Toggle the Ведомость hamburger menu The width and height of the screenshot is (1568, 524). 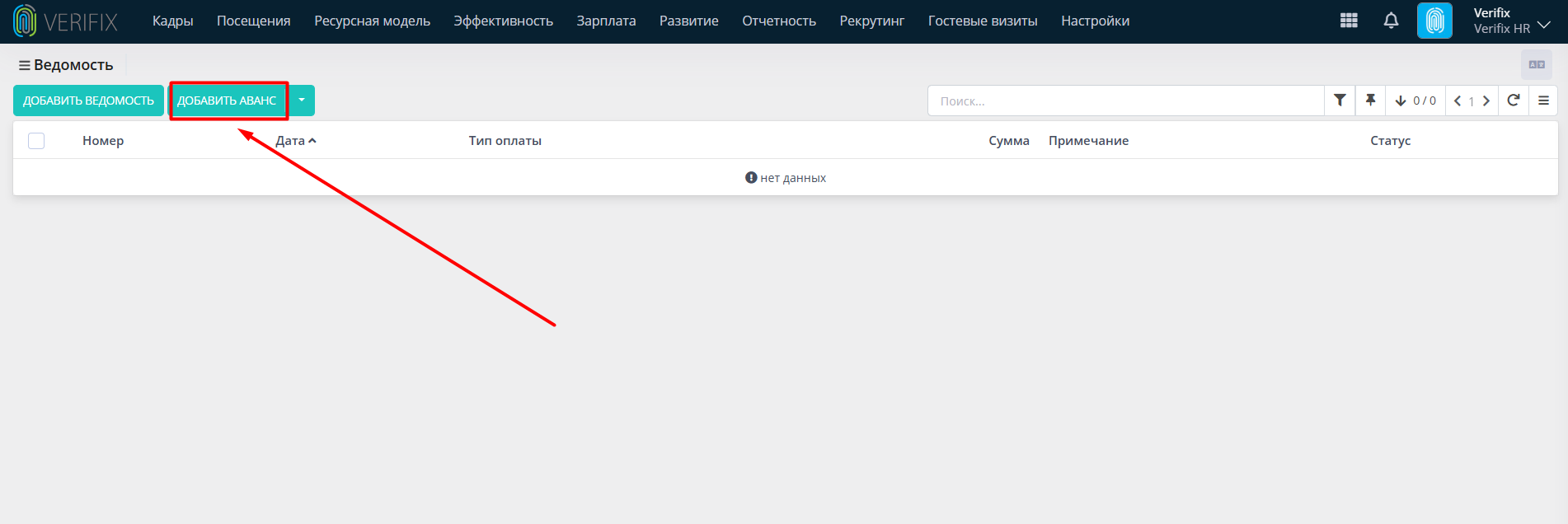click(25, 65)
